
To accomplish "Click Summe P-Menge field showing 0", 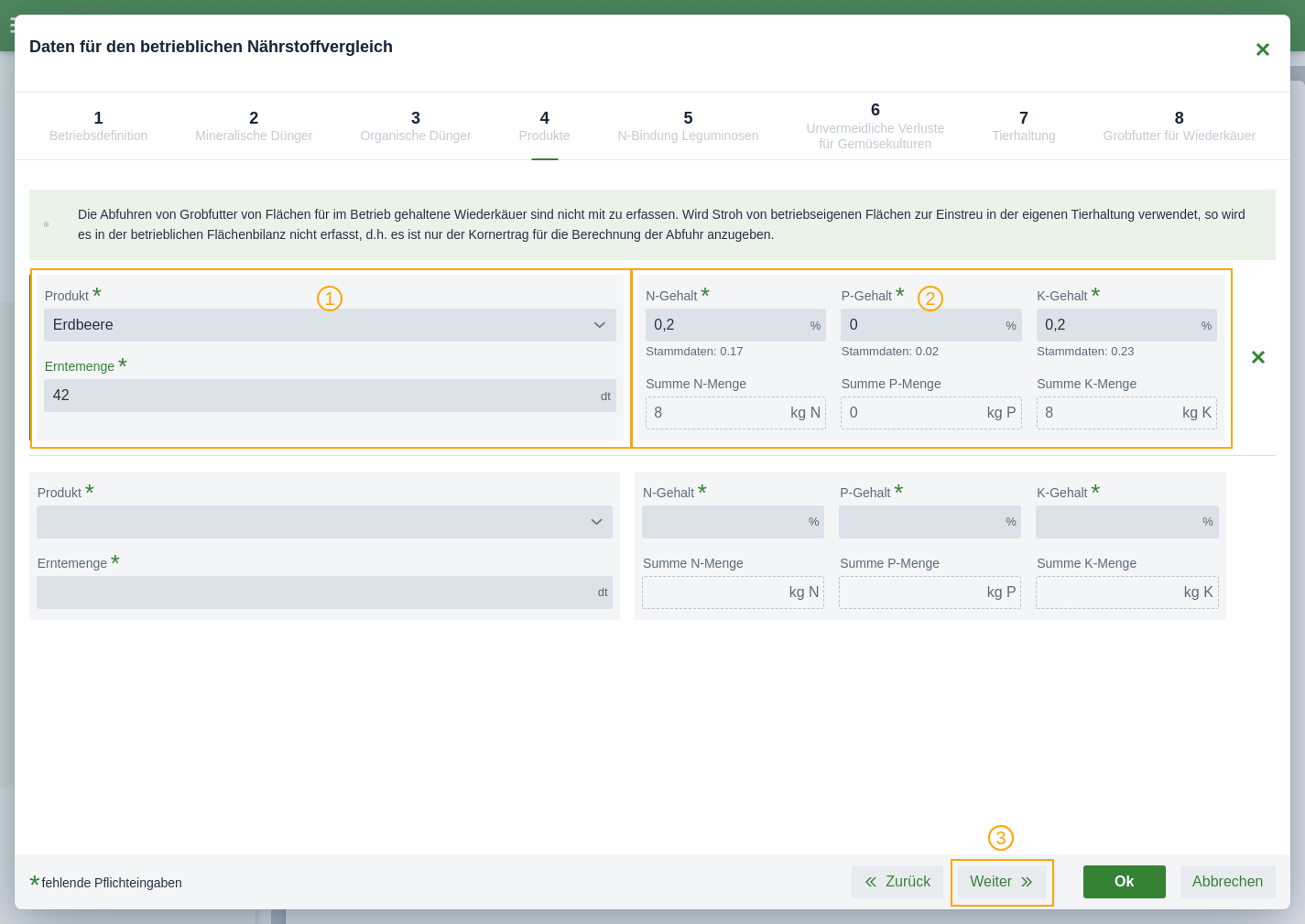I will 931,413.
